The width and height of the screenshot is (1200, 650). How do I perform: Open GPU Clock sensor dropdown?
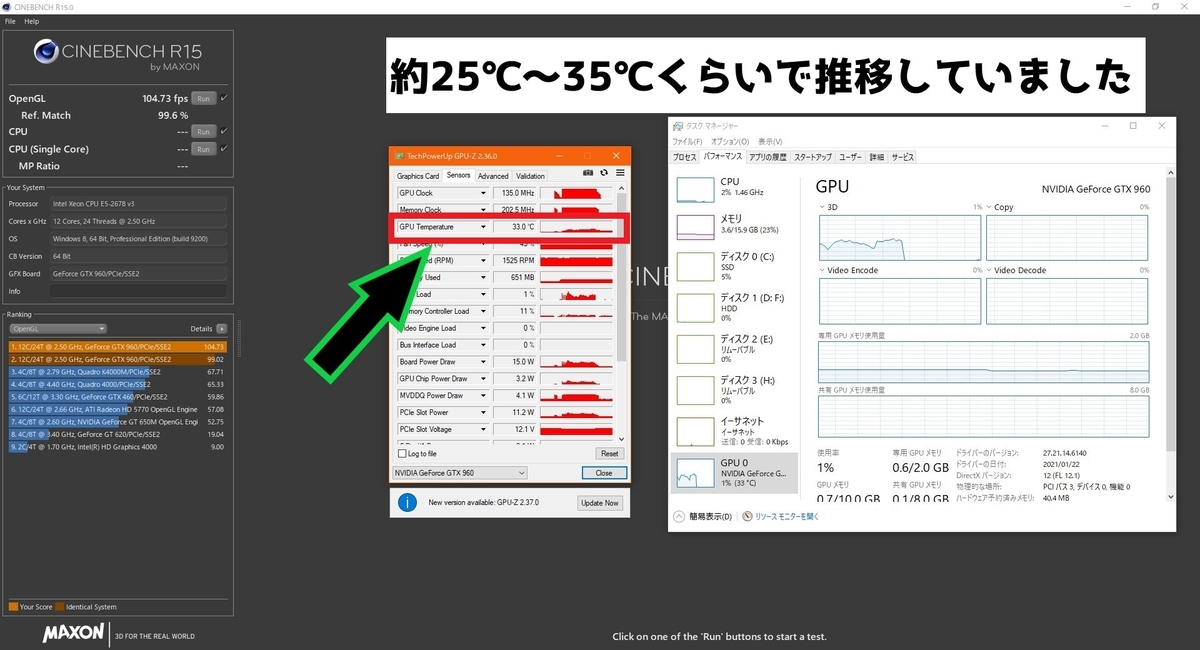pyautogui.click(x=483, y=192)
